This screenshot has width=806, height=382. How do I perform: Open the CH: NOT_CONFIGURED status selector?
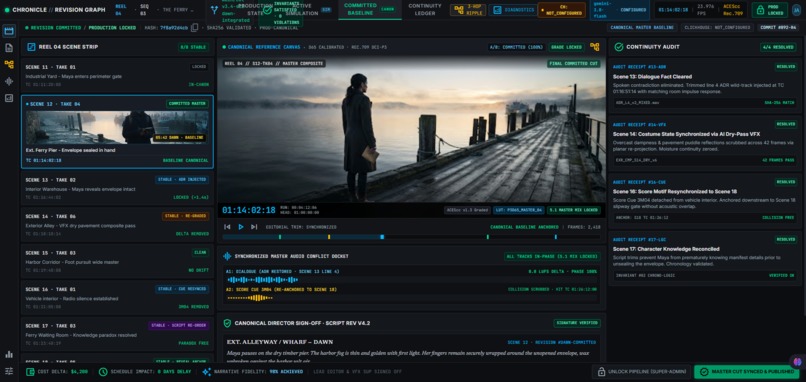click(x=562, y=10)
